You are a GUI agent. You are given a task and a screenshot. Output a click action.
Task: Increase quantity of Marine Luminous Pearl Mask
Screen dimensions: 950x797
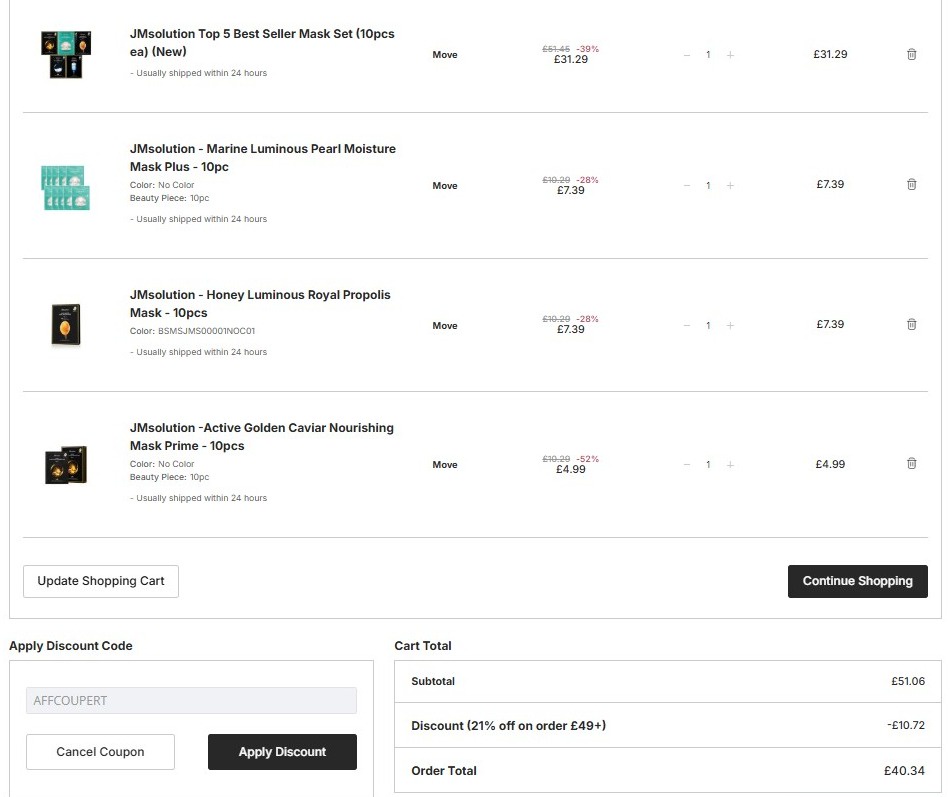[x=730, y=185]
